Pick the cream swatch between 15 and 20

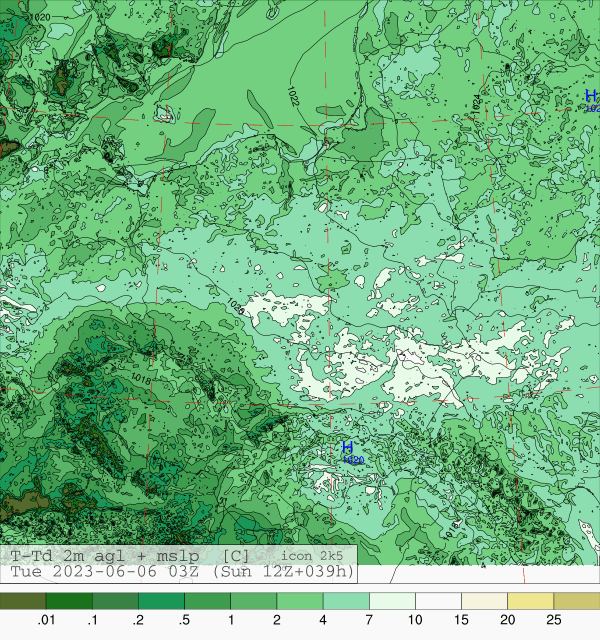(x=484, y=601)
